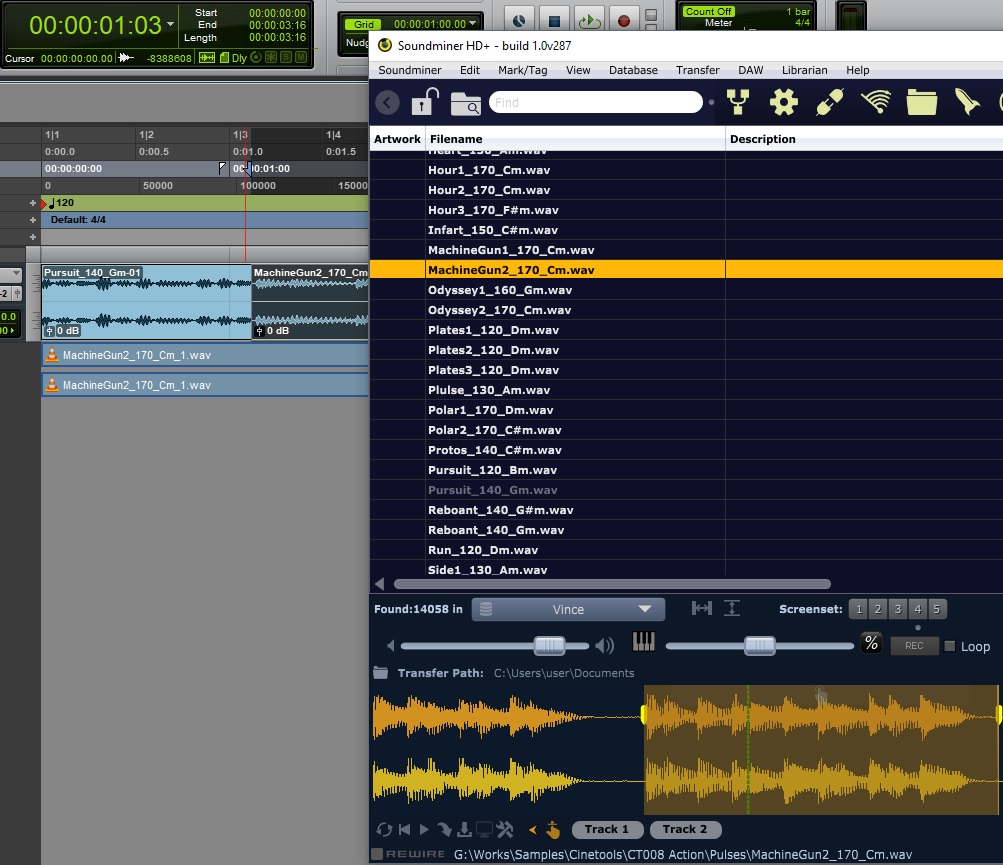
Task: Open the Vince database dropdown
Action: click(568, 609)
